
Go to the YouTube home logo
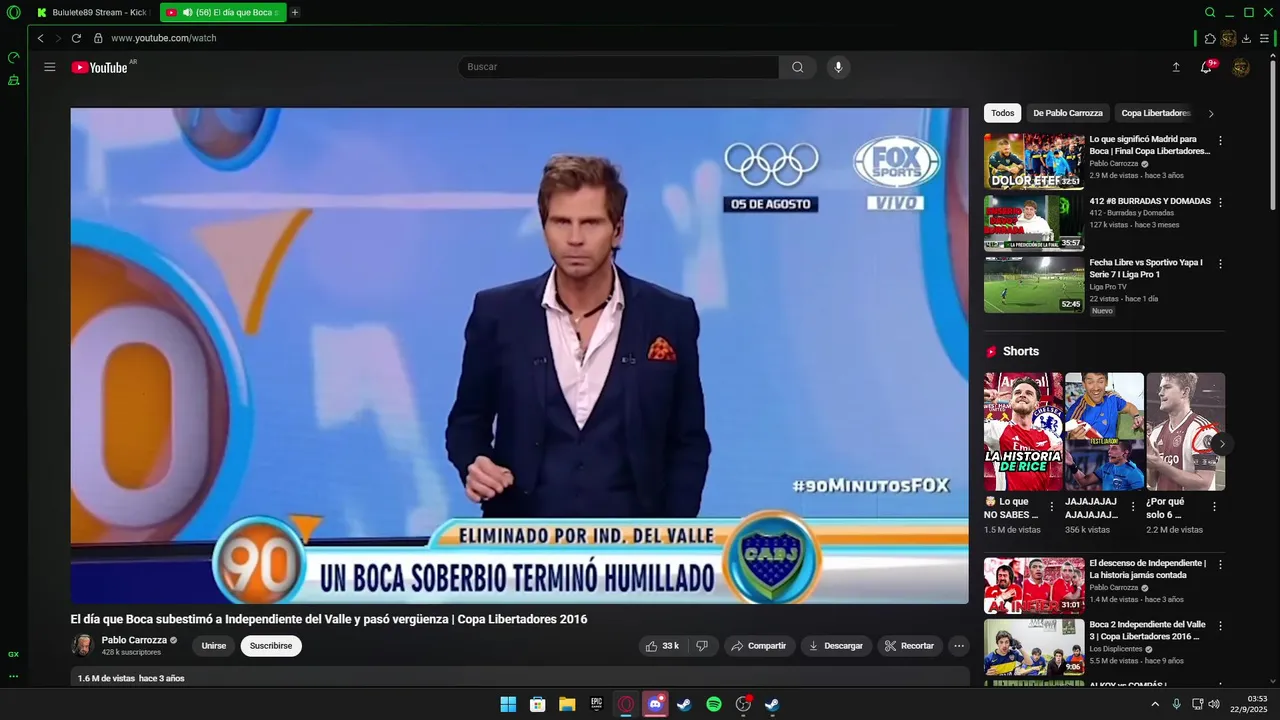tap(99, 67)
